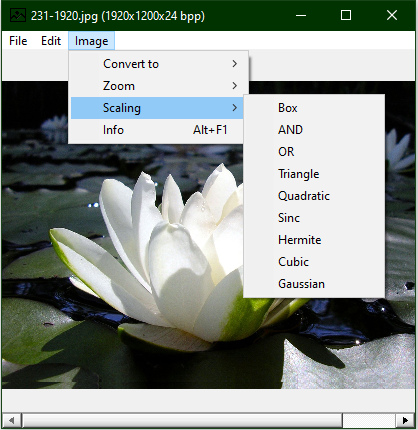The width and height of the screenshot is (418, 430).
Task: Apply Hermite scaling filter
Action: click(314, 240)
